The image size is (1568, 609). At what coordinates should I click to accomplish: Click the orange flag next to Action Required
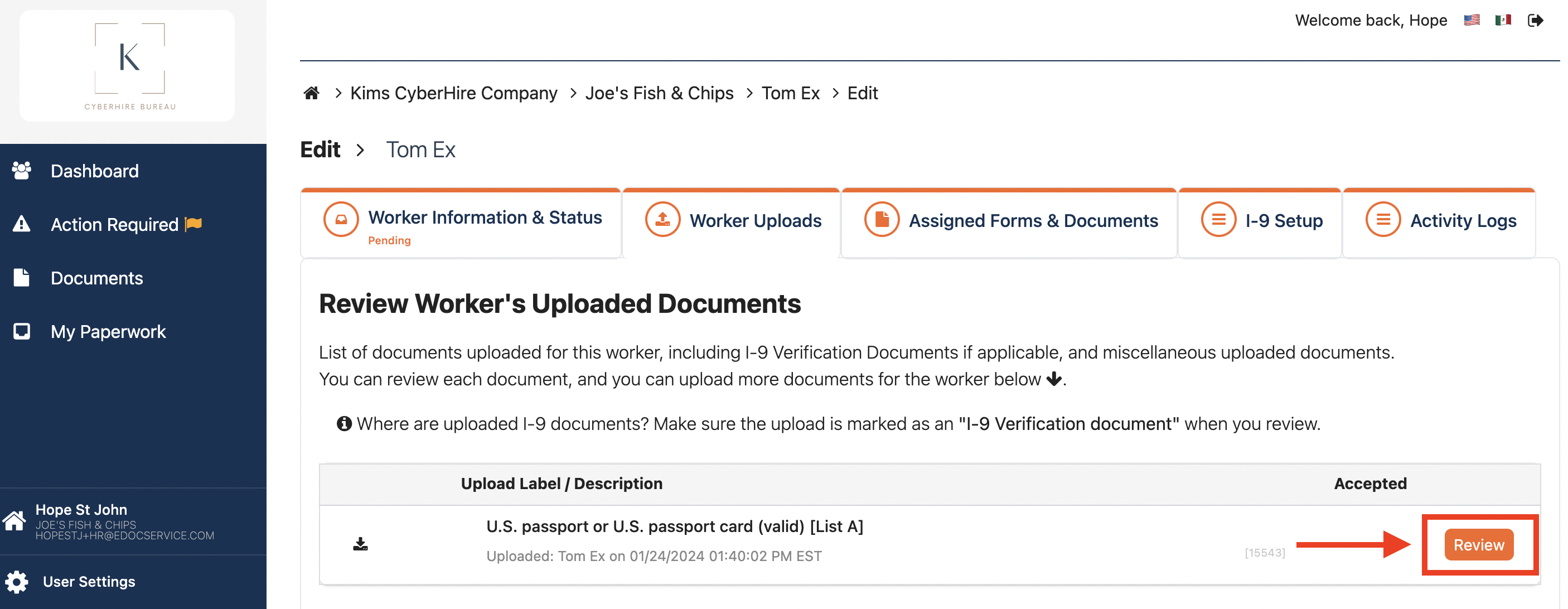pyautogui.click(x=193, y=224)
